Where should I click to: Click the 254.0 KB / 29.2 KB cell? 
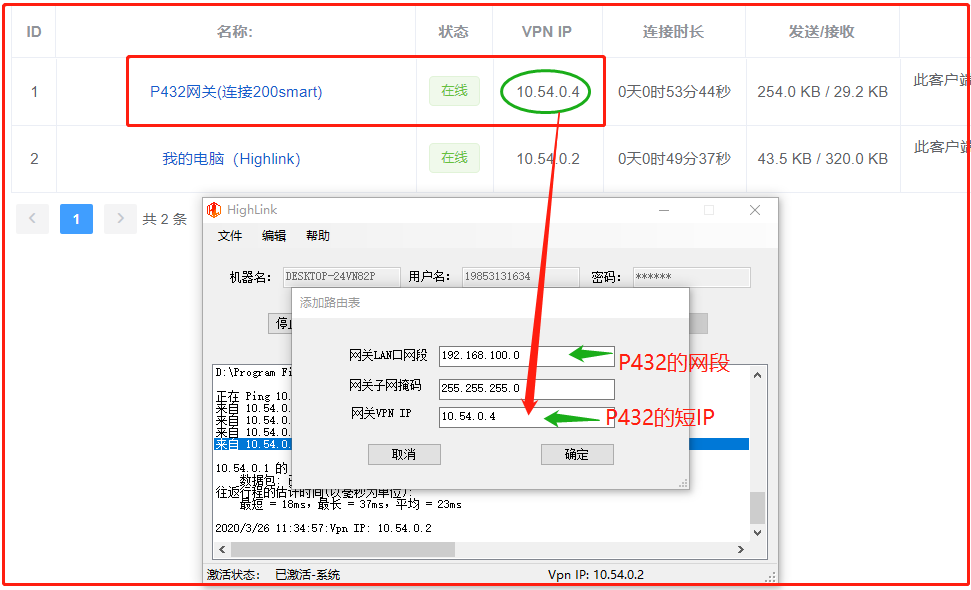(x=822, y=92)
